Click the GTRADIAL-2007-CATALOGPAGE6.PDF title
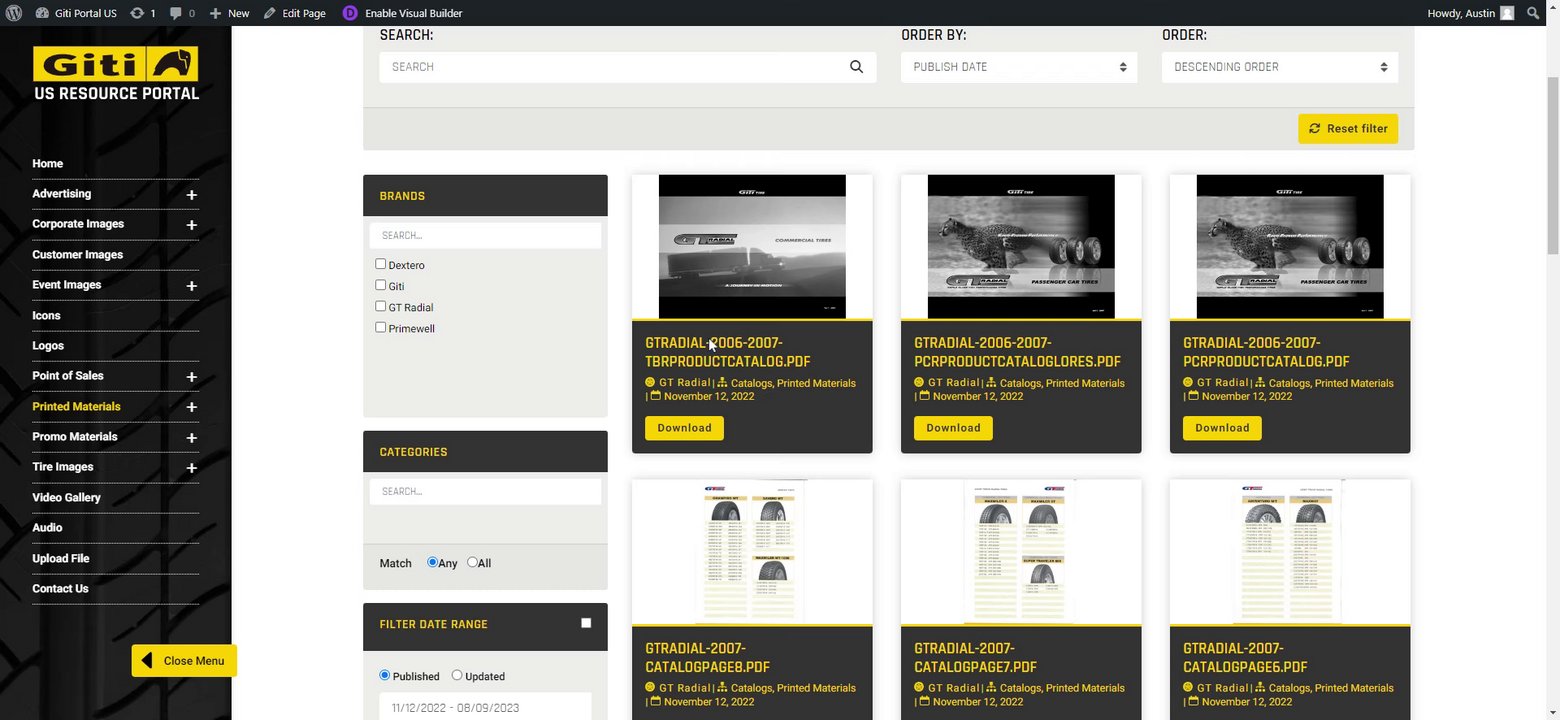The width and height of the screenshot is (1560, 720). [x=1245, y=658]
